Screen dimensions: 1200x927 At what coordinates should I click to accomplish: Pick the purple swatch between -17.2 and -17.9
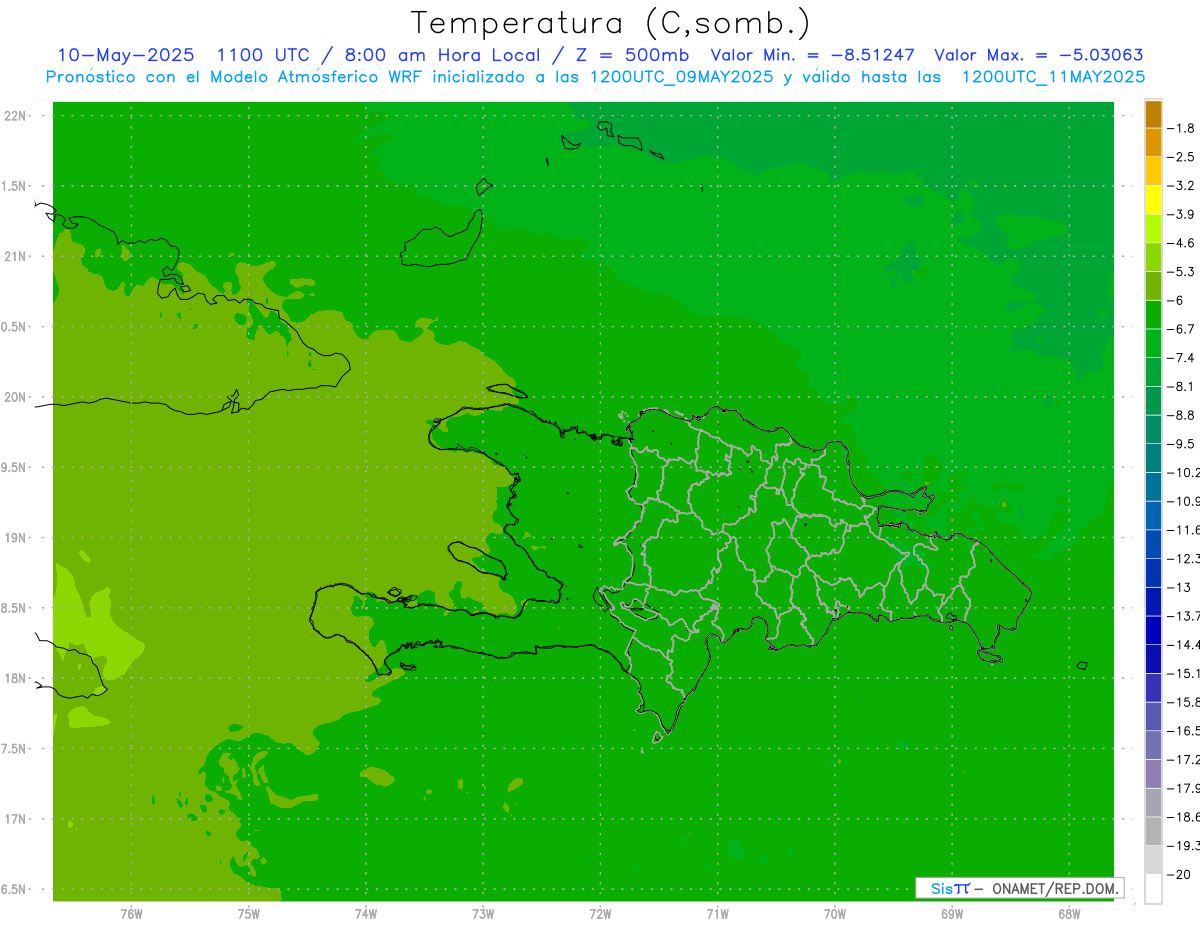pos(1153,773)
